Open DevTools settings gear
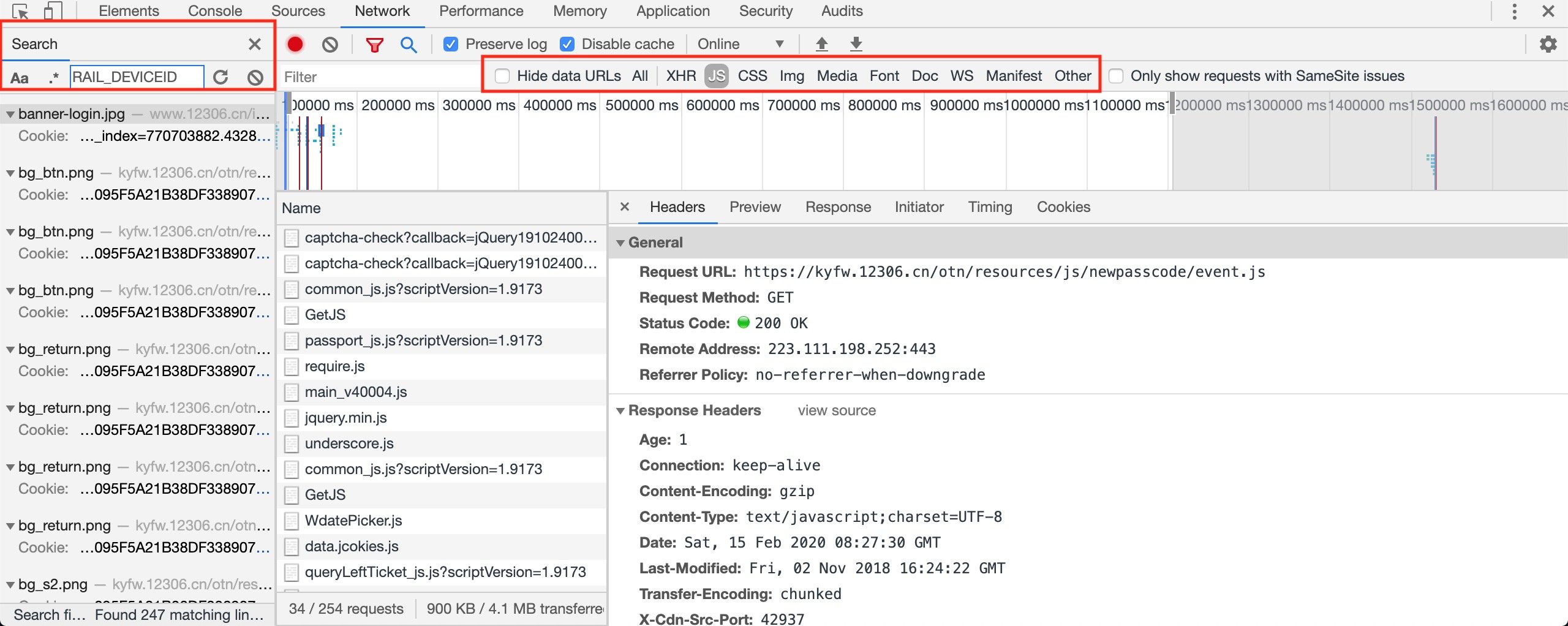This screenshot has width=1568, height=626. (1548, 43)
